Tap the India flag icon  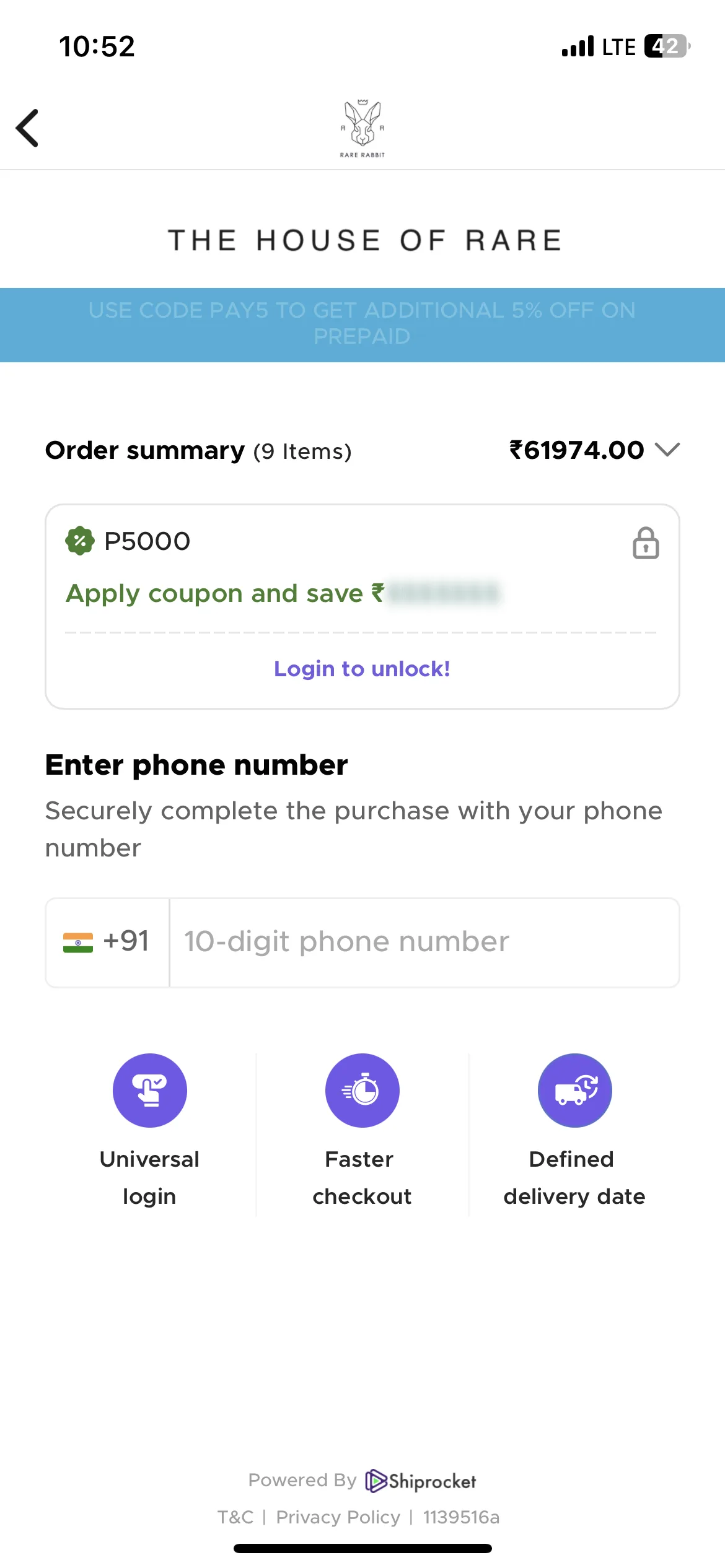[x=78, y=943]
